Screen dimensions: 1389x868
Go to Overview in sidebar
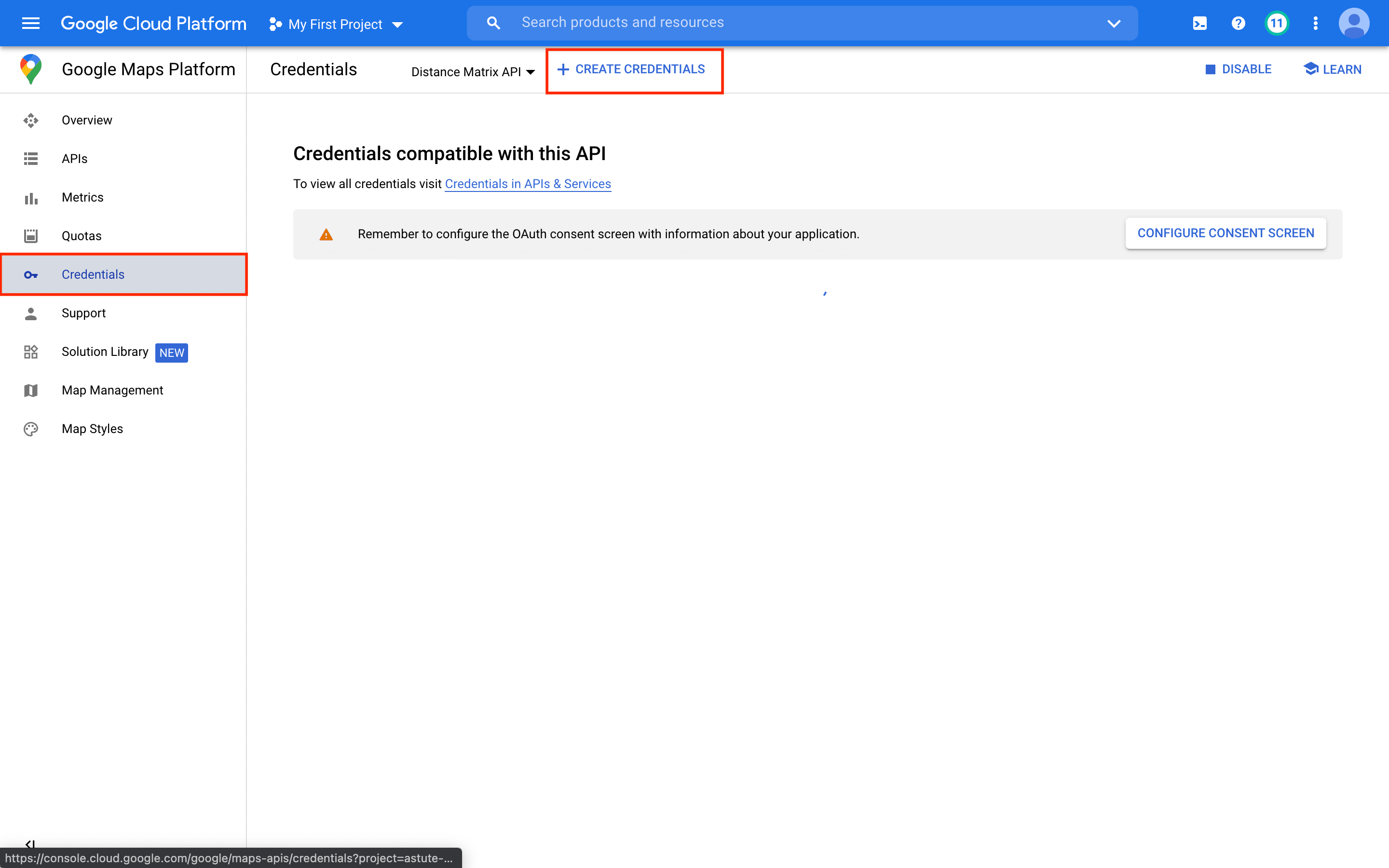click(x=123, y=120)
